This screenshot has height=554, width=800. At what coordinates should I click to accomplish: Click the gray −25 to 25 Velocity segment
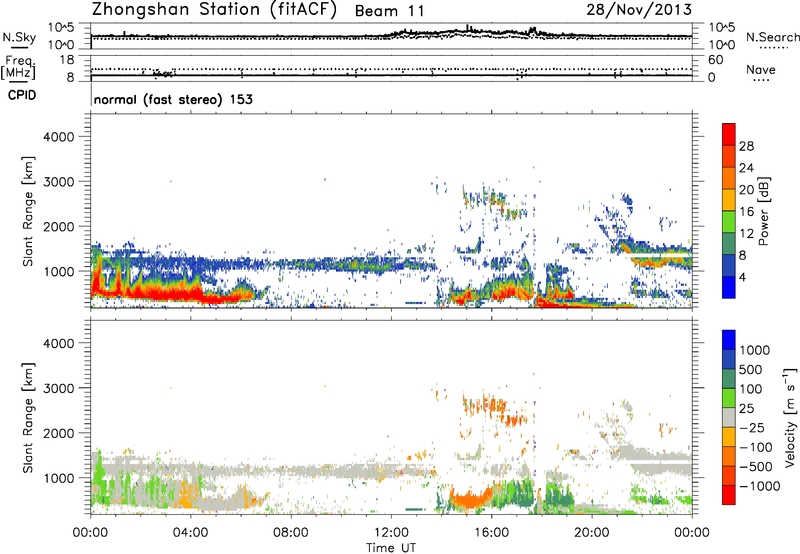point(729,417)
